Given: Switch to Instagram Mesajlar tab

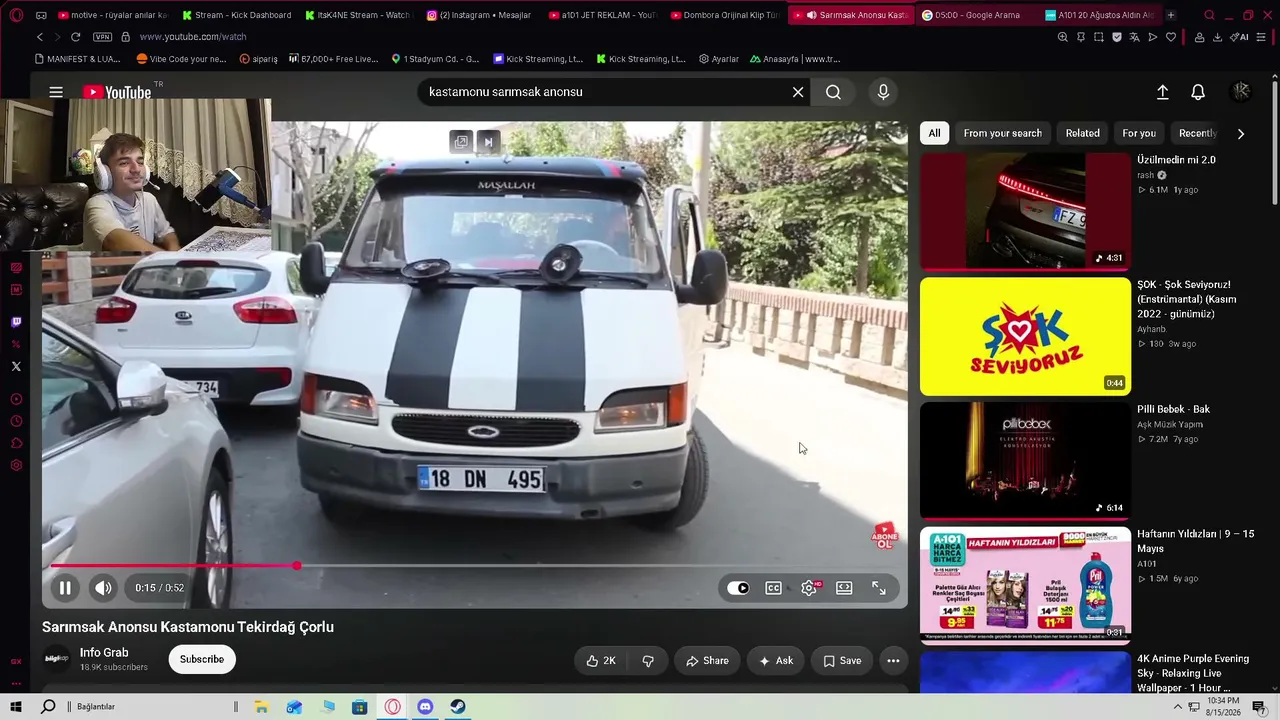Looking at the screenshot, I should tap(481, 15).
